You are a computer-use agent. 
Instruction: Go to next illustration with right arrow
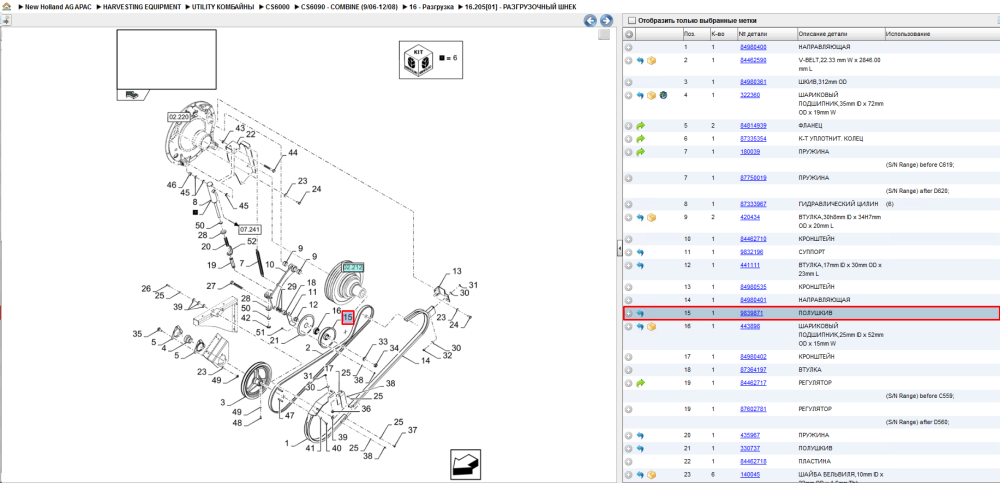[x=606, y=21]
